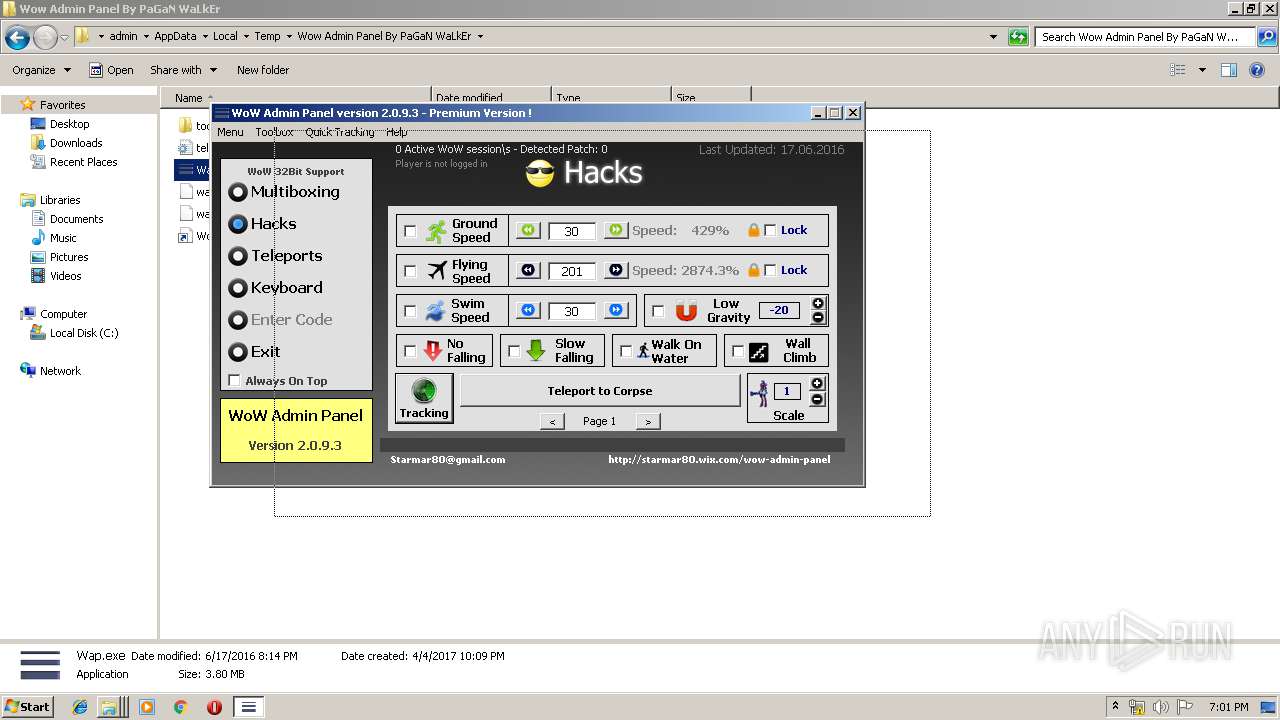The image size is (1280, 720).
Task: Click the Teleport to Corpse button
Action: (x=600, y=391)
